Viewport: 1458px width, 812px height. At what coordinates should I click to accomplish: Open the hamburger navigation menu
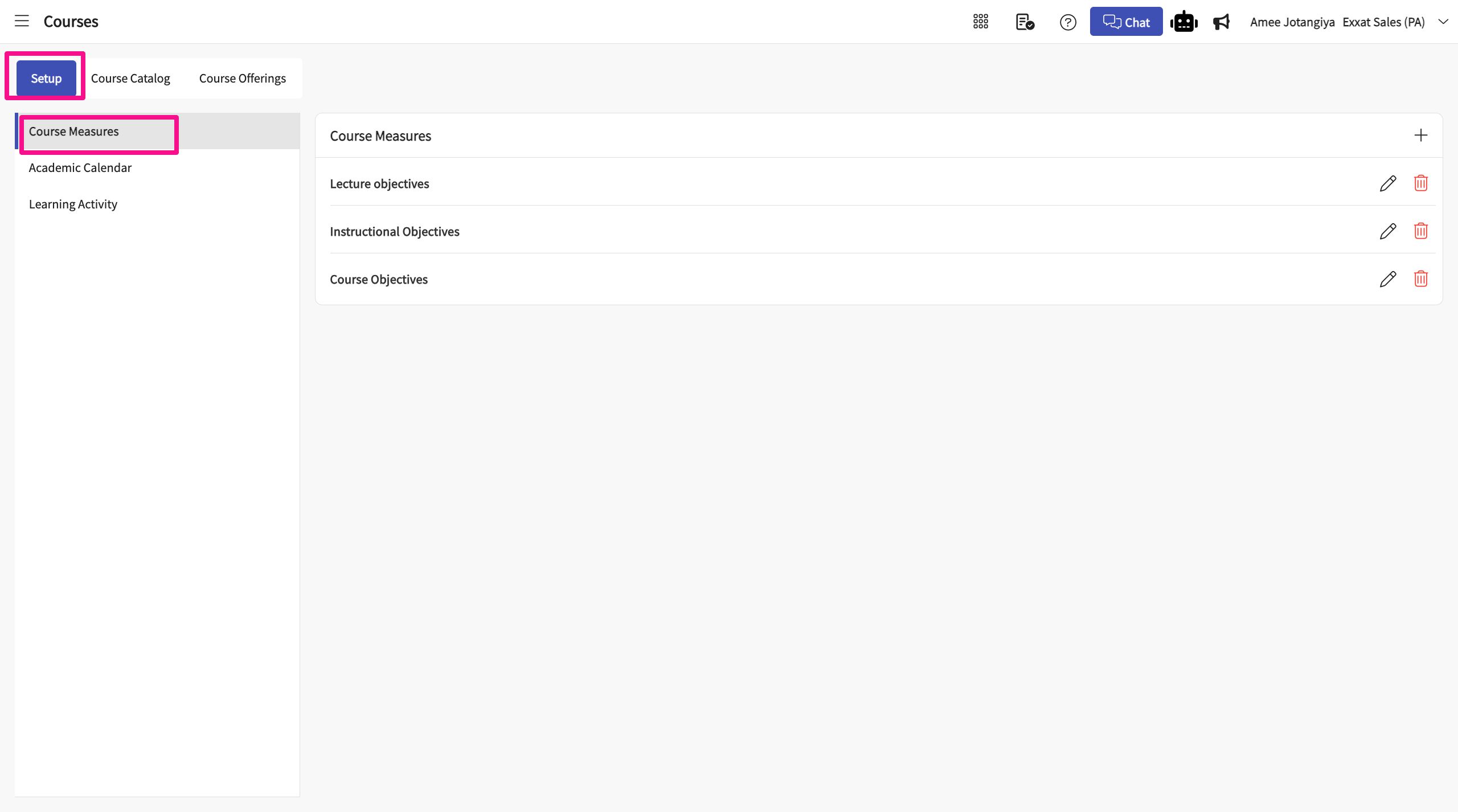click(x=22, y=22)
